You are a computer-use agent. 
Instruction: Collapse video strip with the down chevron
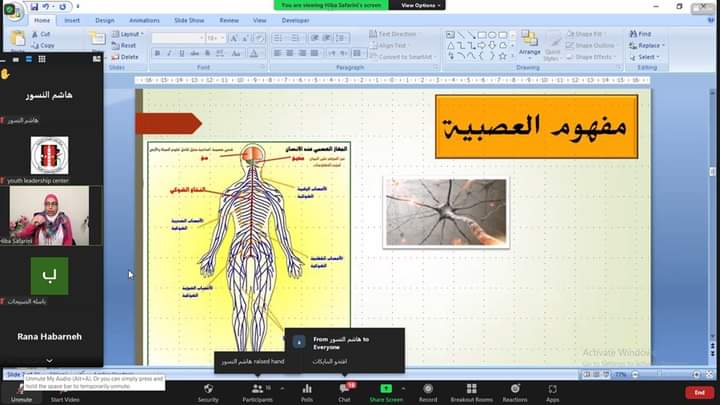[50, 360]
